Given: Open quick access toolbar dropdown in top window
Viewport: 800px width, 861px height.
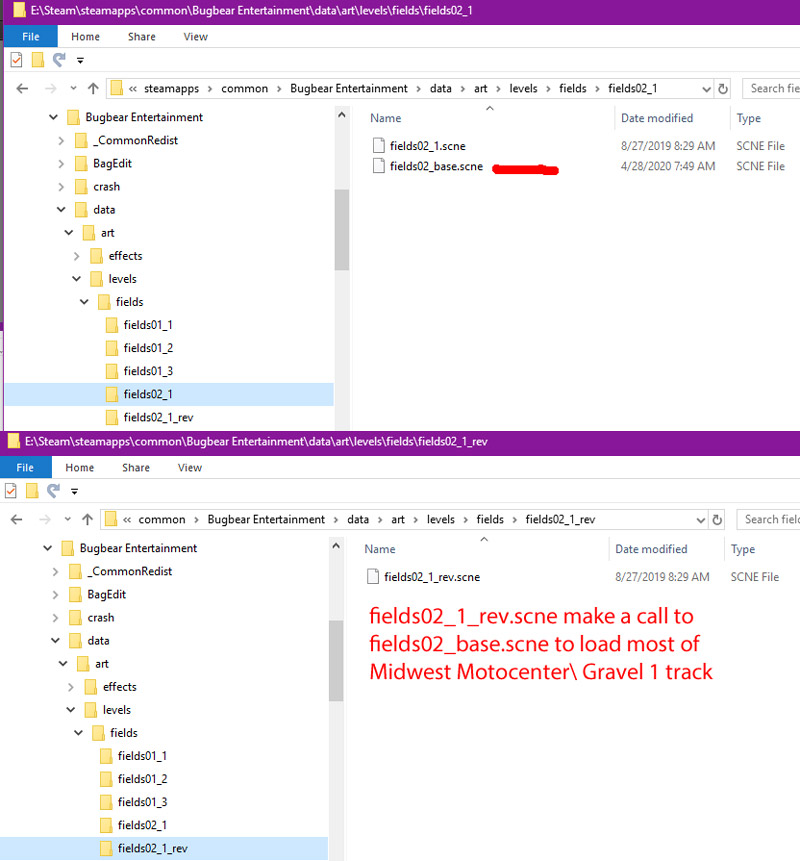Looking at the screenshot, I should click(x=80, y=60).
